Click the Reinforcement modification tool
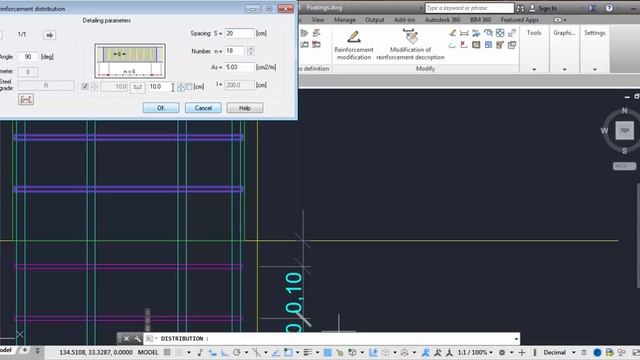 pos(353,45)
